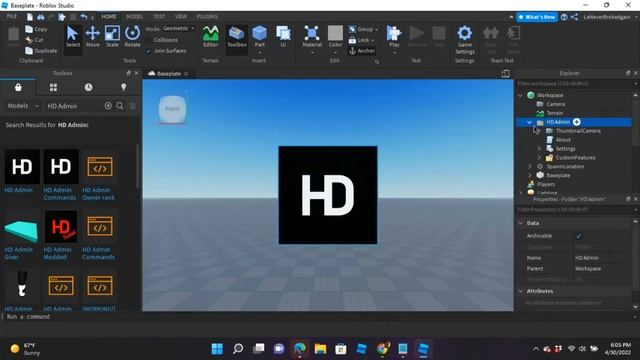The image size is (640, 360).
Task: Click the Lock tool
Action: click(361, 40)
